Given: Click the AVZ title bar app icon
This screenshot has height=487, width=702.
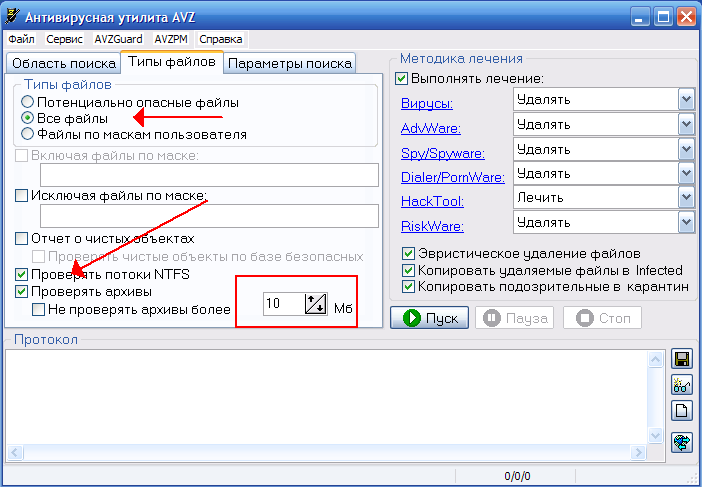Looking at the screenshot, I should pos(12,16).
